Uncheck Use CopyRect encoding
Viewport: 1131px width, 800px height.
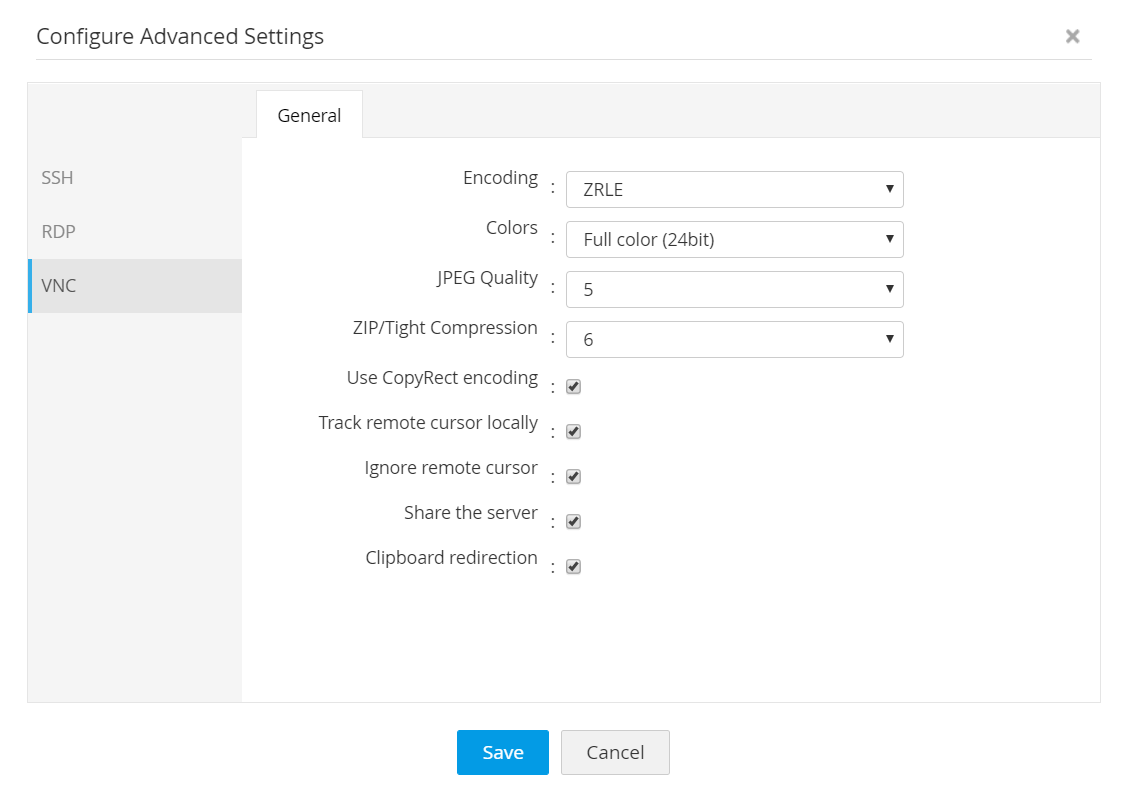pyautogui.click(x=574, y=387)
